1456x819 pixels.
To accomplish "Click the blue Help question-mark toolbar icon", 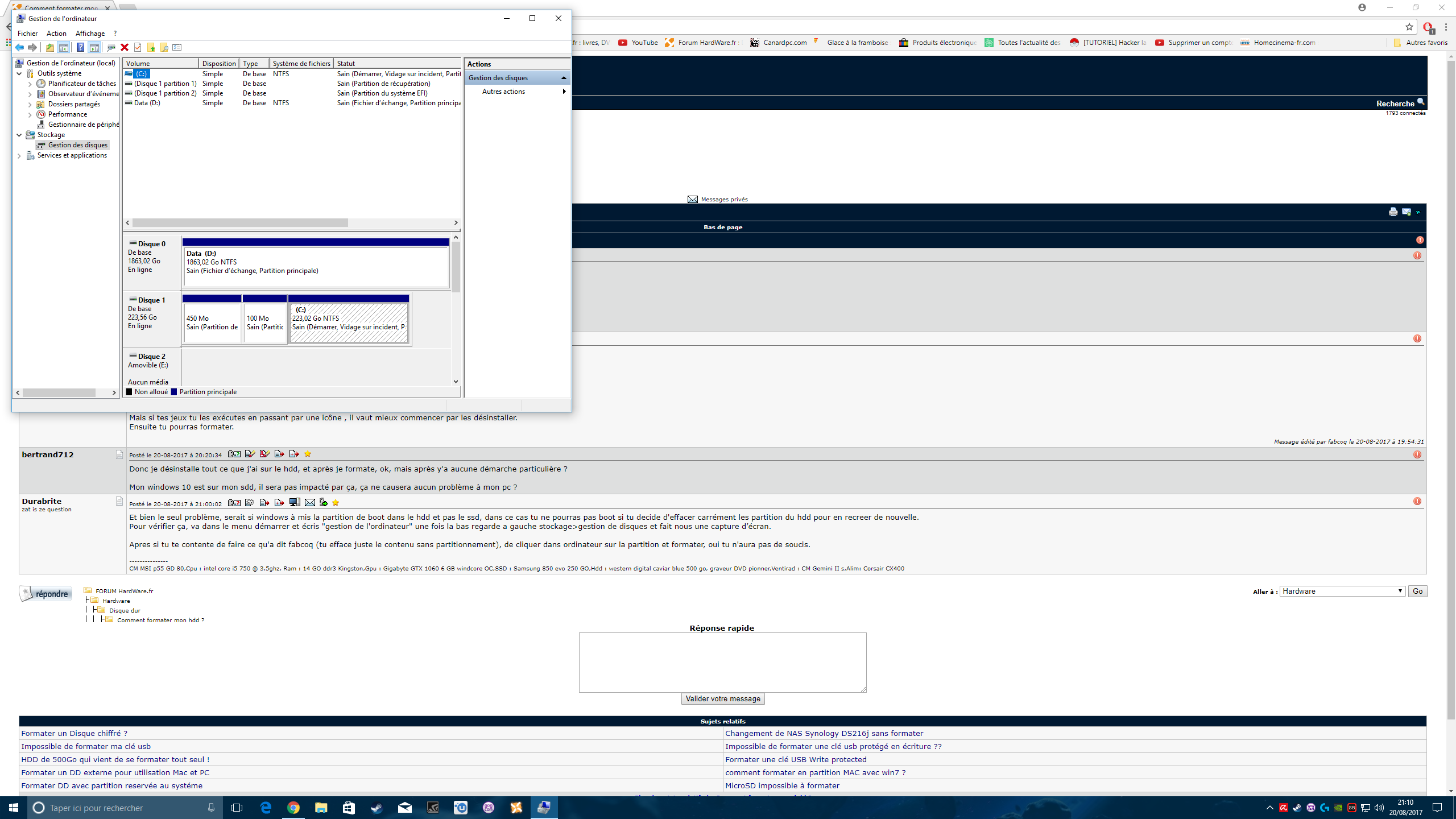I will point(80,47).
